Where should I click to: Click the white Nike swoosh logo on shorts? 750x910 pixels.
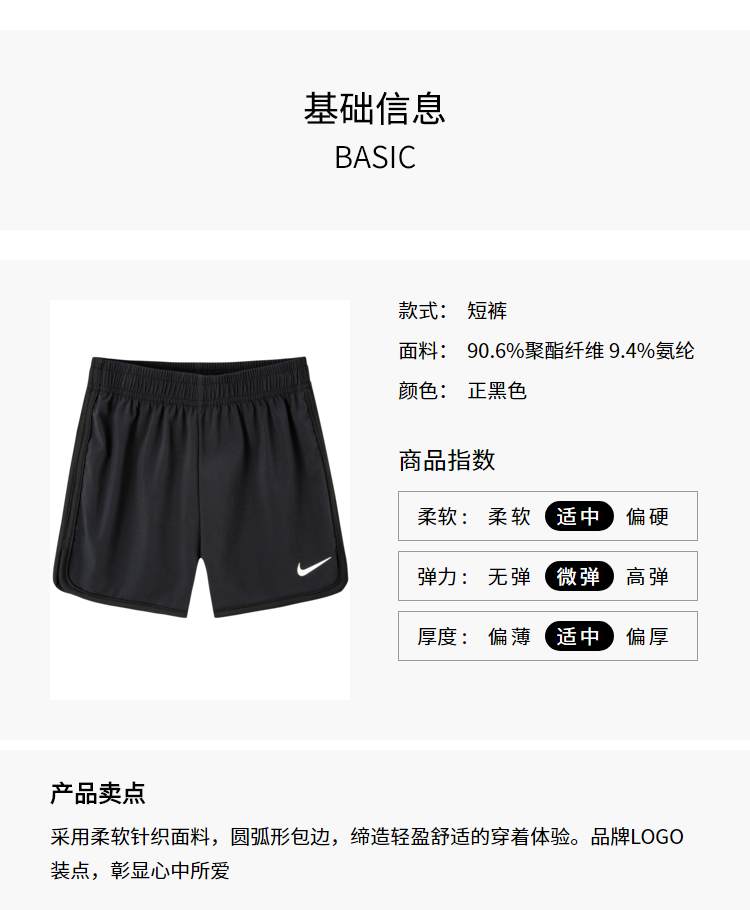[x=314, y=566]
